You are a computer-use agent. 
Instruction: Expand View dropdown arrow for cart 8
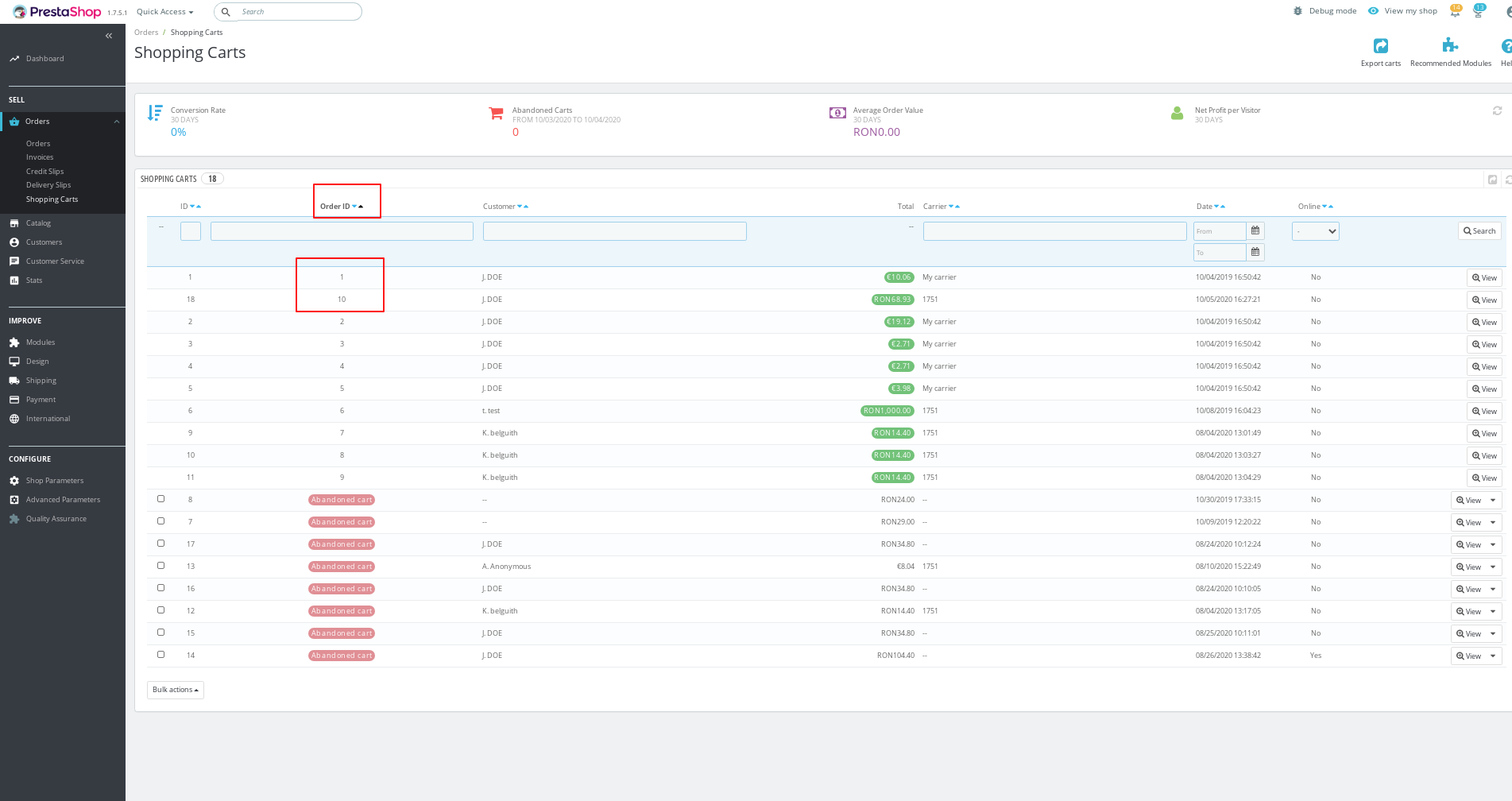pyautogui.click(x=1493, y=501)
